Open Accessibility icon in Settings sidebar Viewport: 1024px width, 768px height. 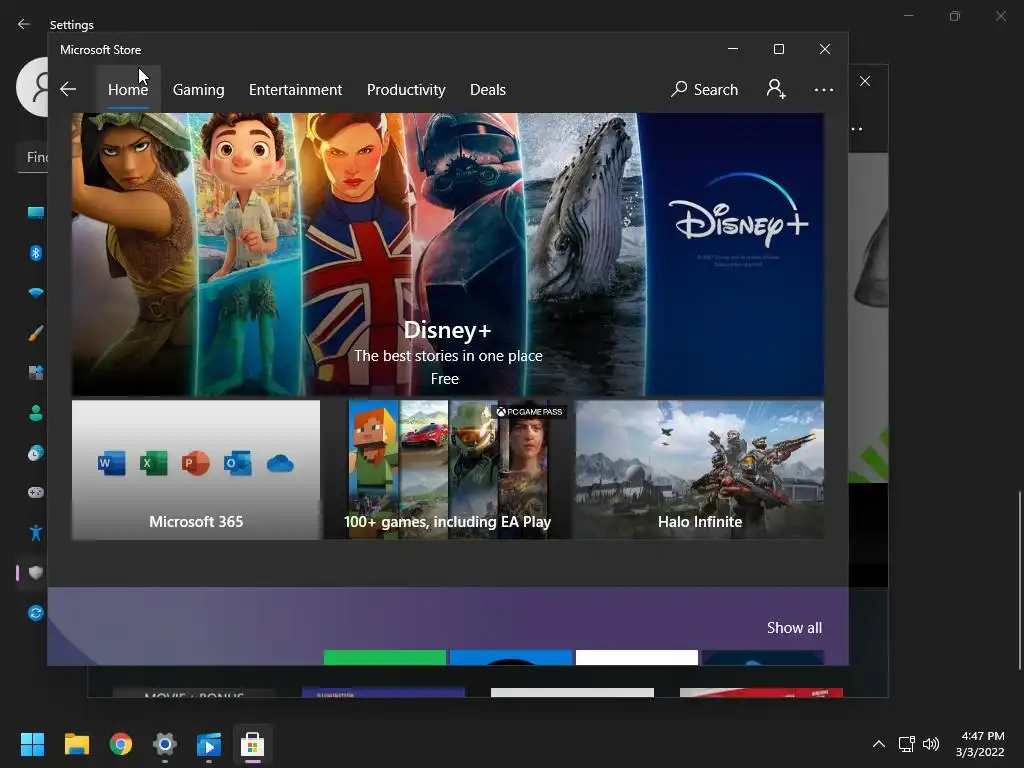pyautogui.click(x=35, y=533)
